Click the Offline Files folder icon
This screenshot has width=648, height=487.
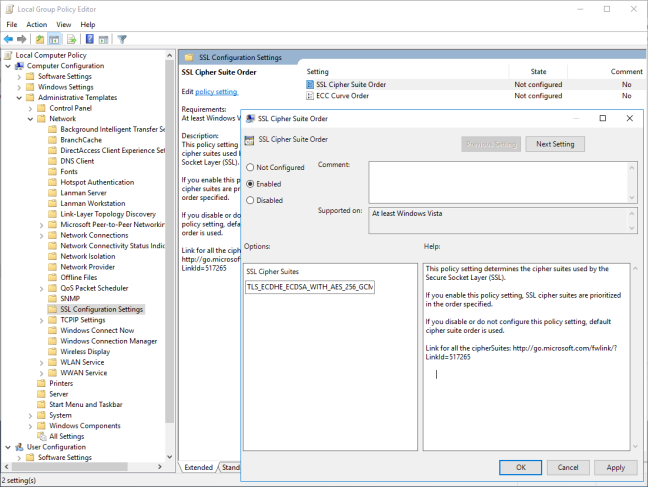tap(52, 277)
